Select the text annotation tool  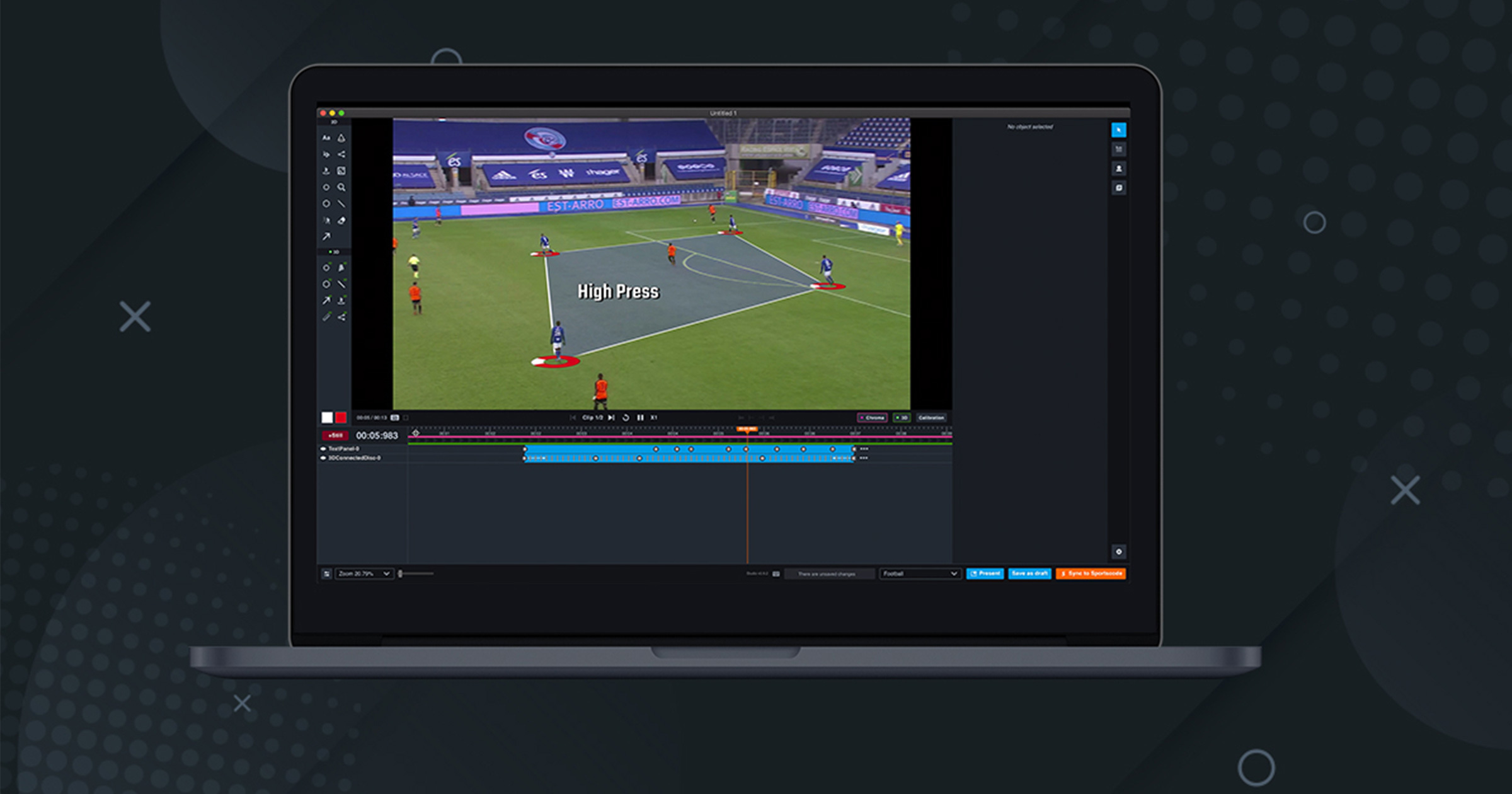coord(327,138)
